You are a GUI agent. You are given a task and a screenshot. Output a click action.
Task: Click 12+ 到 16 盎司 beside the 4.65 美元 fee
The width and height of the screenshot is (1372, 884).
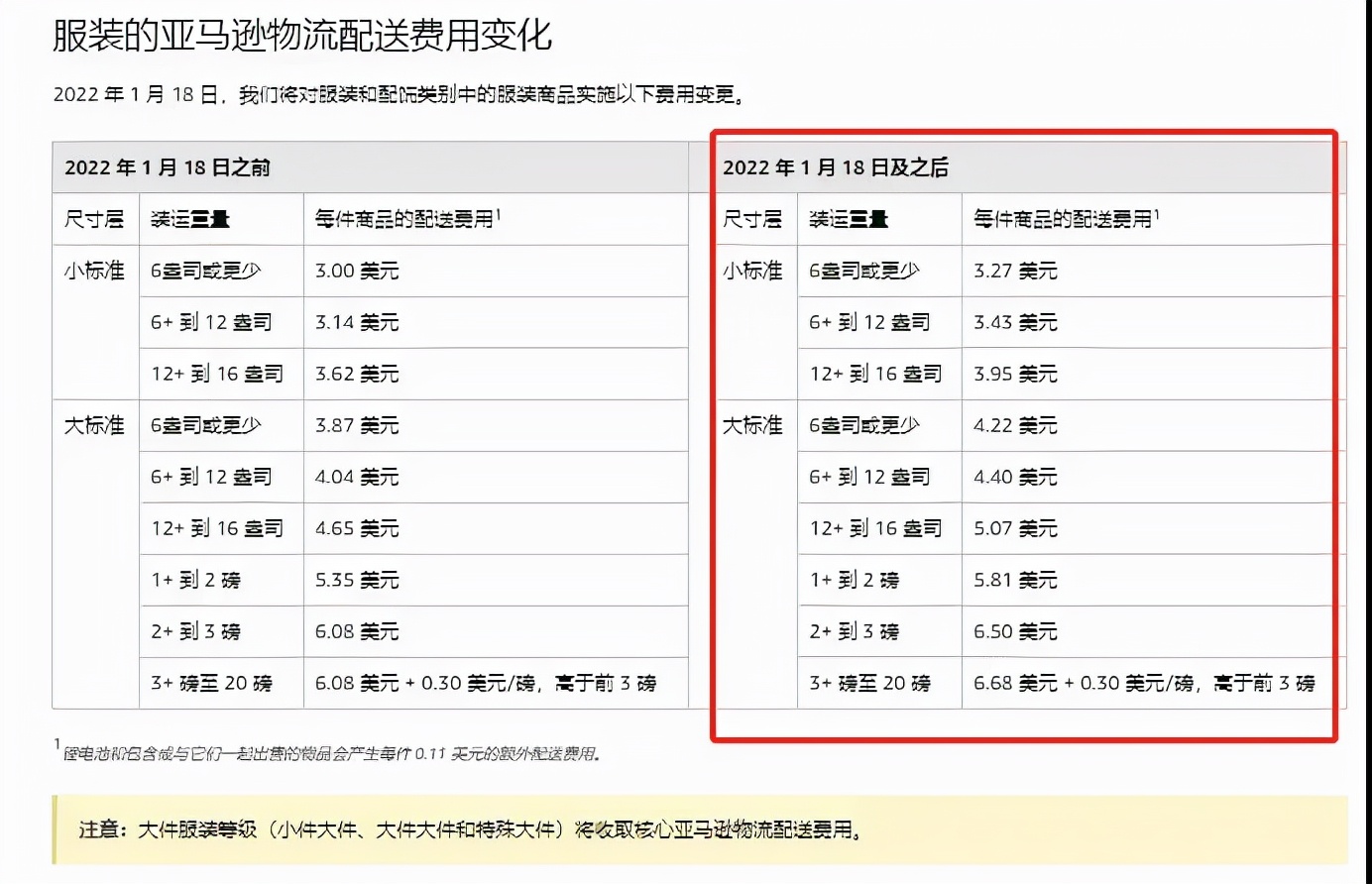217,528
